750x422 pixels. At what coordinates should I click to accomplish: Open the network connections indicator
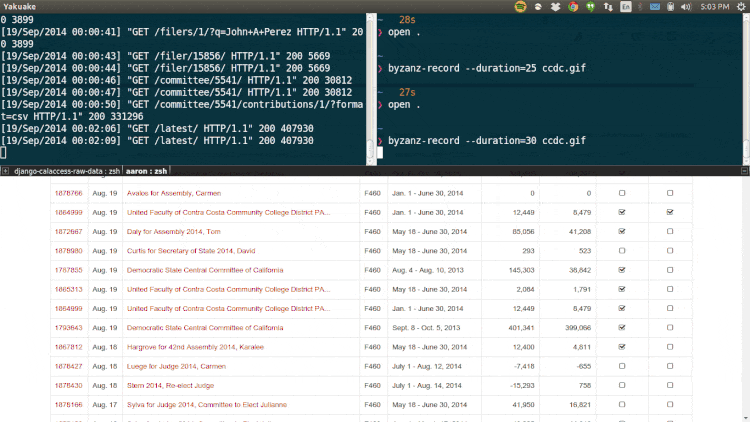point(608,7)
